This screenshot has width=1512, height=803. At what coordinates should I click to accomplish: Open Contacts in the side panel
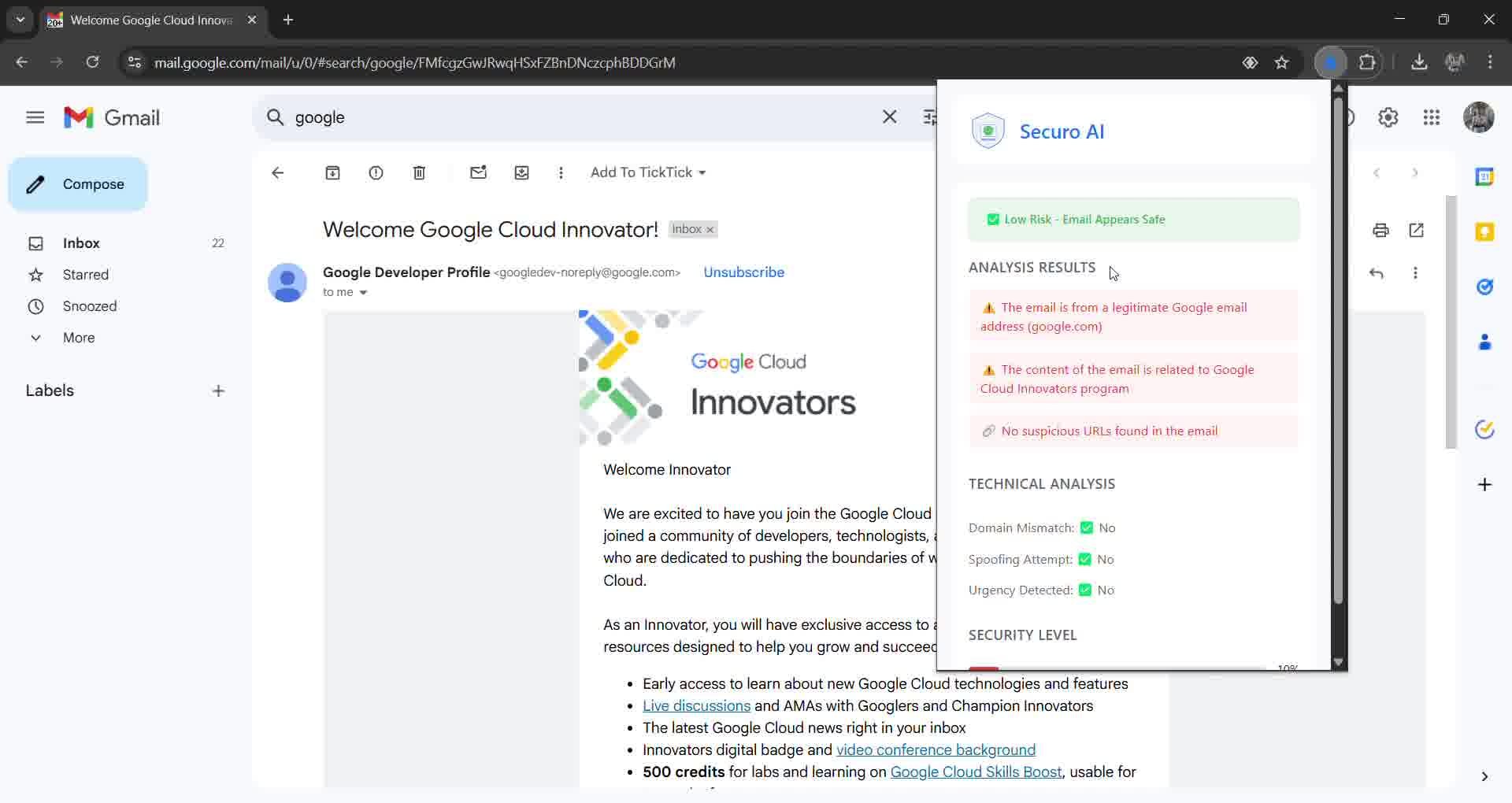click(x=1484, y=342)
